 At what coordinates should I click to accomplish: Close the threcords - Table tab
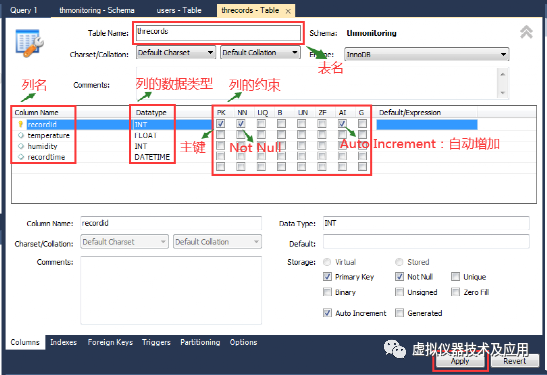tap(288, 11)
